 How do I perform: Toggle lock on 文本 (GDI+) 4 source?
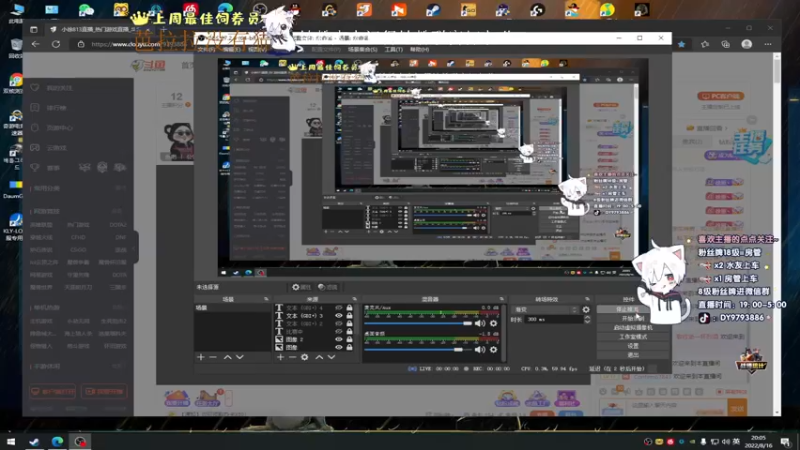[349, 308]
